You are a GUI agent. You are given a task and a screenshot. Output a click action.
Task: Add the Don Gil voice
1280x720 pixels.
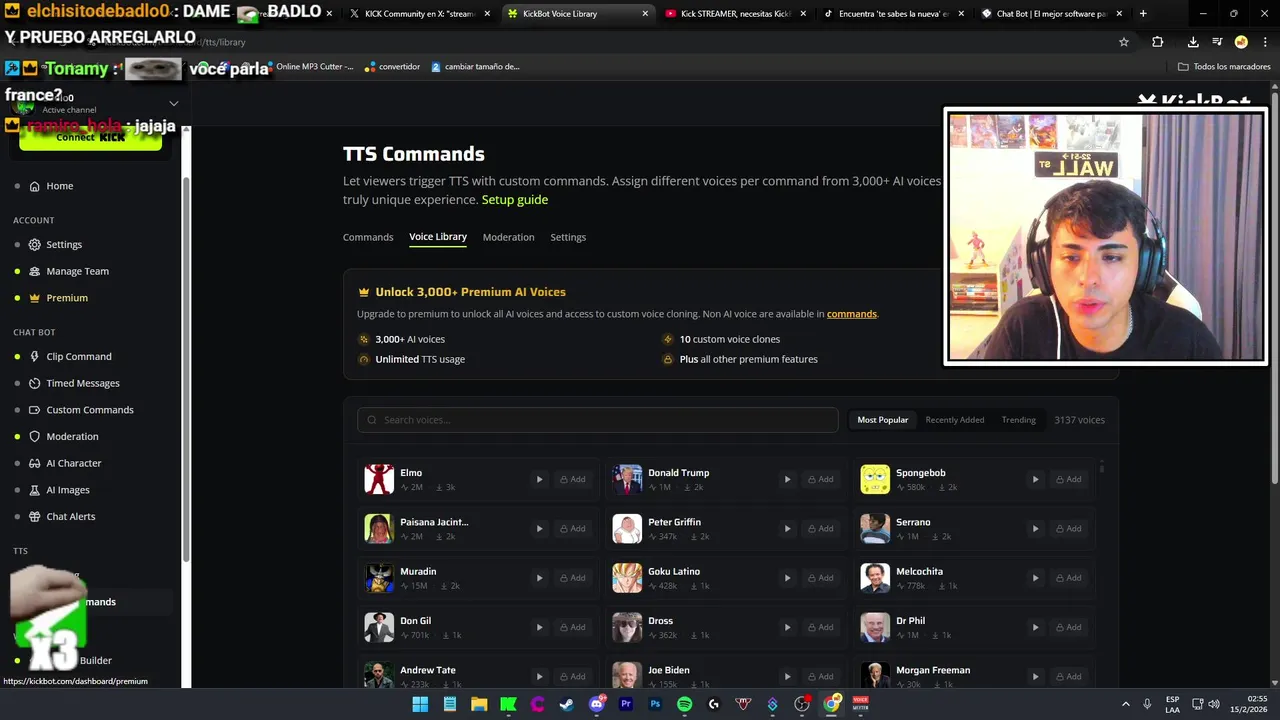tap(572, 627)
